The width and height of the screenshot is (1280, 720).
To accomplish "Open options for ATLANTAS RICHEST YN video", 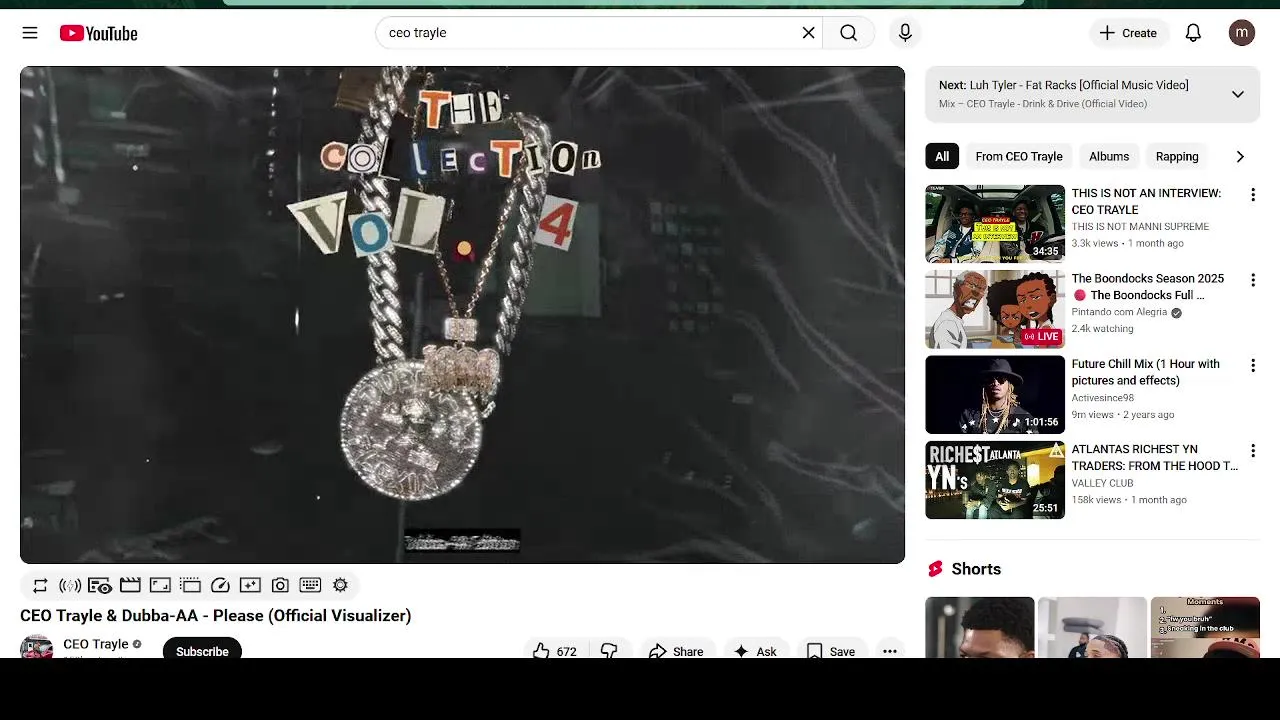I will pos(1252,451).
